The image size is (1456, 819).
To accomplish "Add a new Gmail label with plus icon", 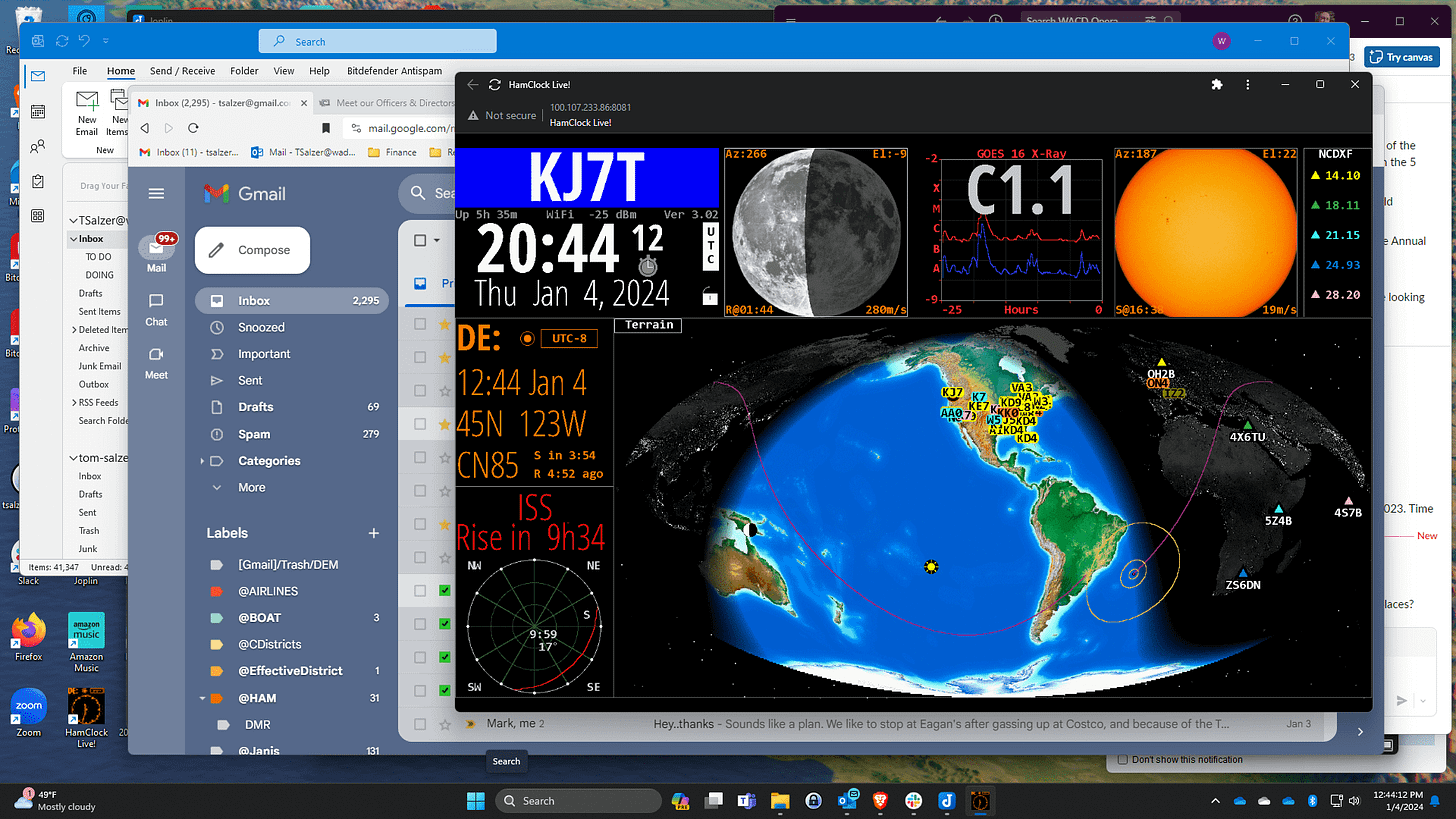I will pyautogui.click(x=374, y=533).
